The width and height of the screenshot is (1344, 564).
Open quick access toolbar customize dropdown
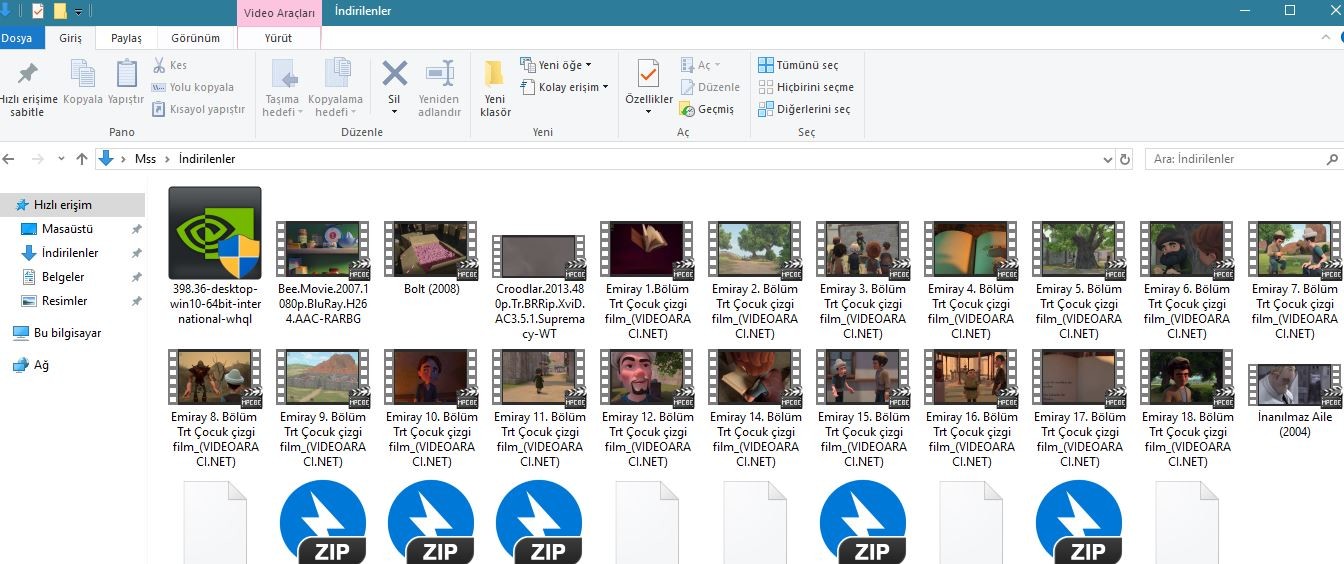(79, 12)
